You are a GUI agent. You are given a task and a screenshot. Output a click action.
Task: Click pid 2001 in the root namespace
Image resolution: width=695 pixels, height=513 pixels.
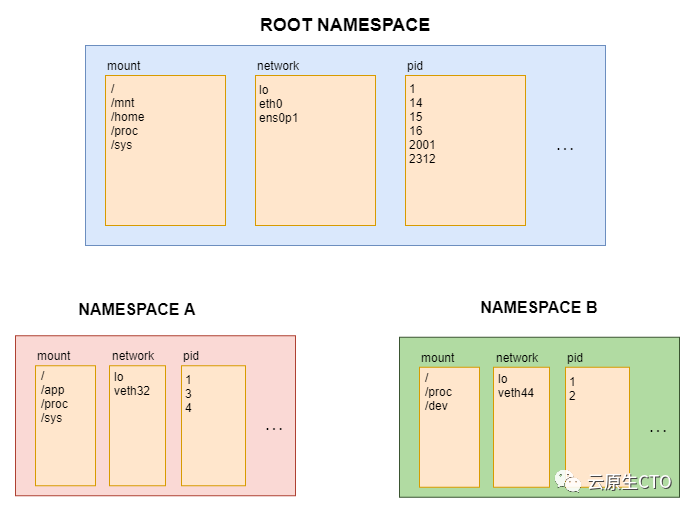(422, 145)
